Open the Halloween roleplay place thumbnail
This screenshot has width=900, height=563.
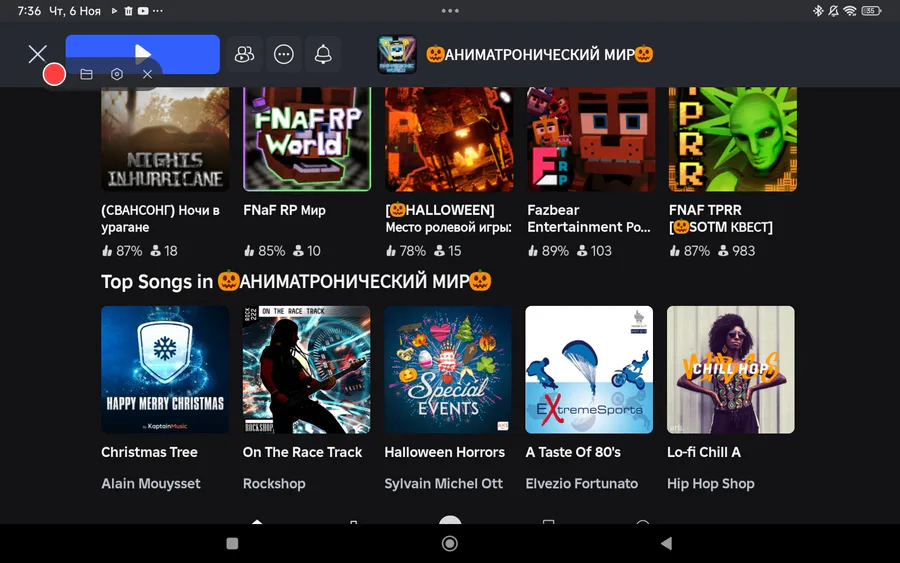(449, 139)
